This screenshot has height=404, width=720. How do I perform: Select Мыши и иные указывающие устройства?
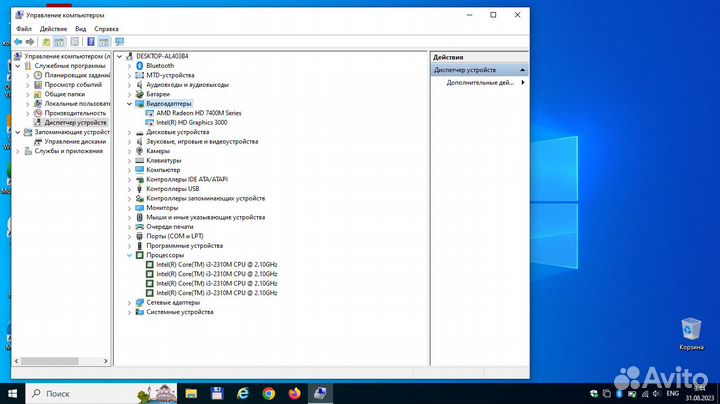(x=206, y=217)
